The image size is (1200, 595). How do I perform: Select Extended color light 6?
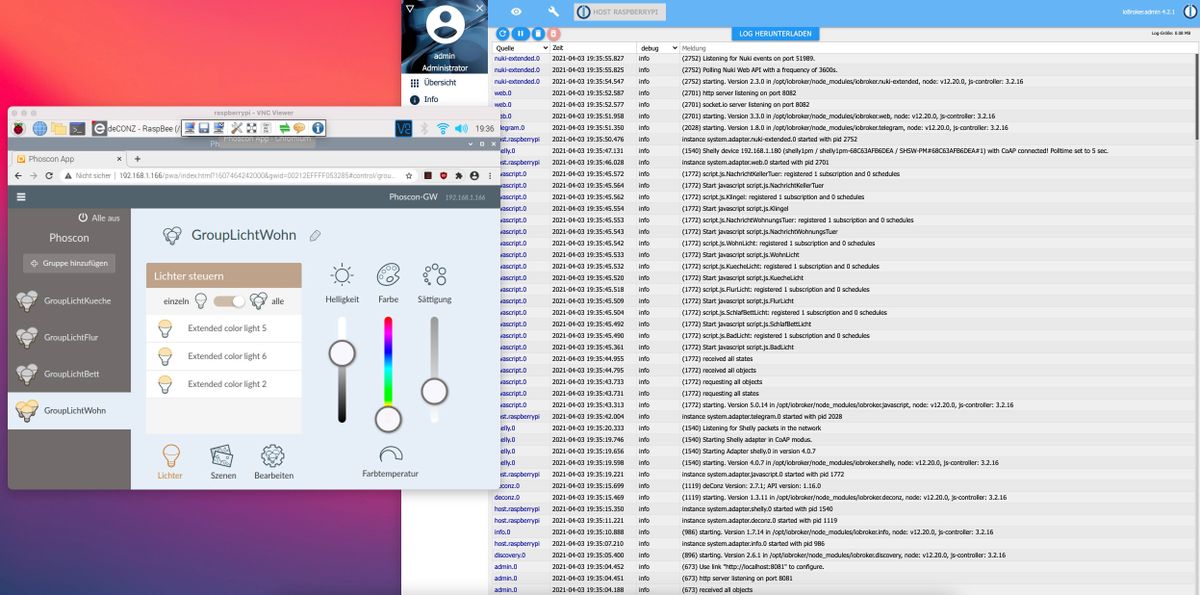224,356
